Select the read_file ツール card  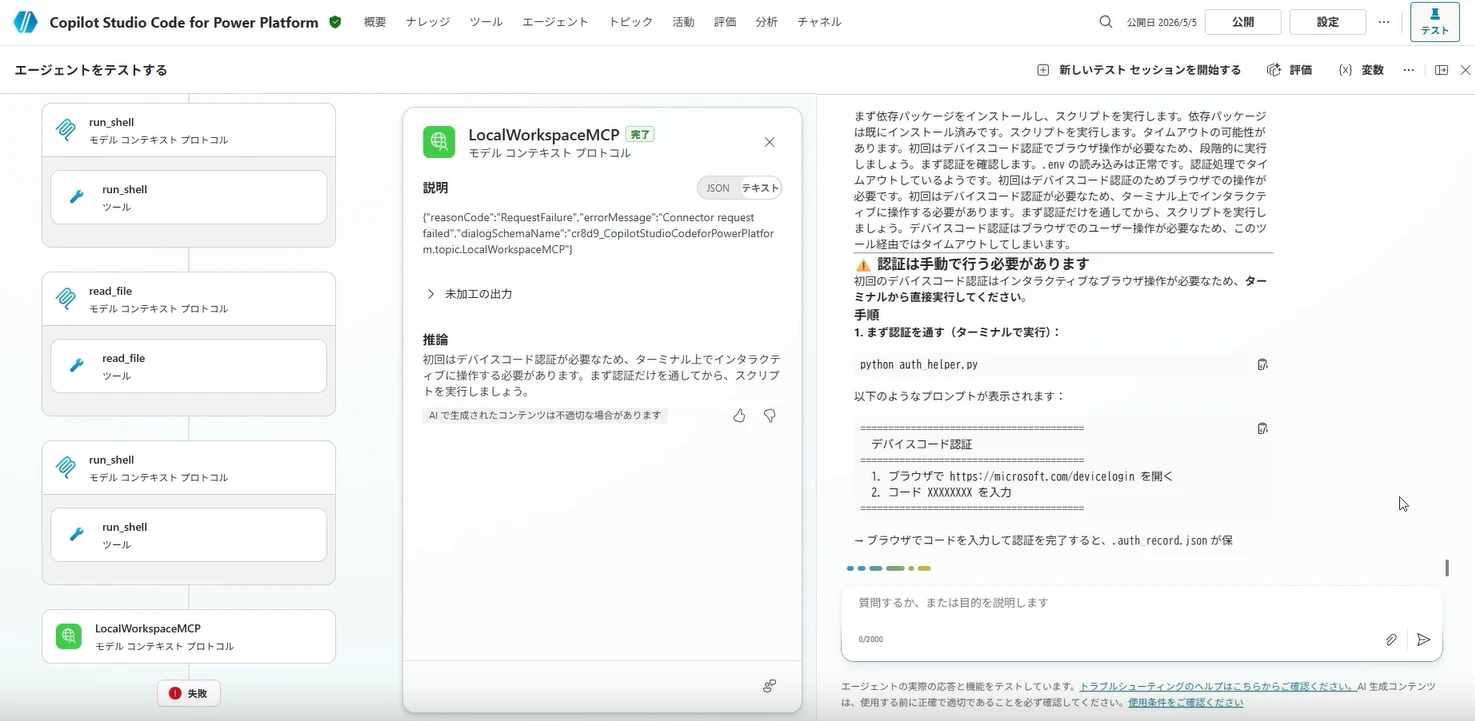189,366
